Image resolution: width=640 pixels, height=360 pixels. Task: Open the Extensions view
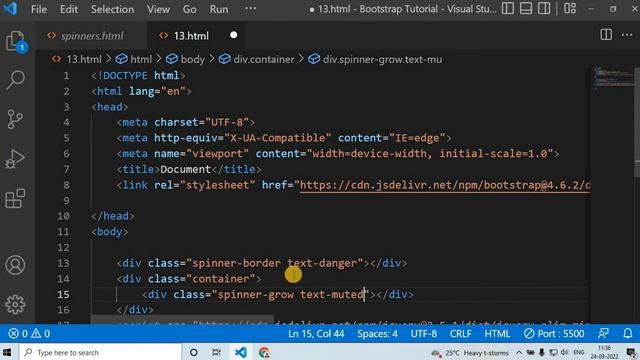[x=16, y=198]
